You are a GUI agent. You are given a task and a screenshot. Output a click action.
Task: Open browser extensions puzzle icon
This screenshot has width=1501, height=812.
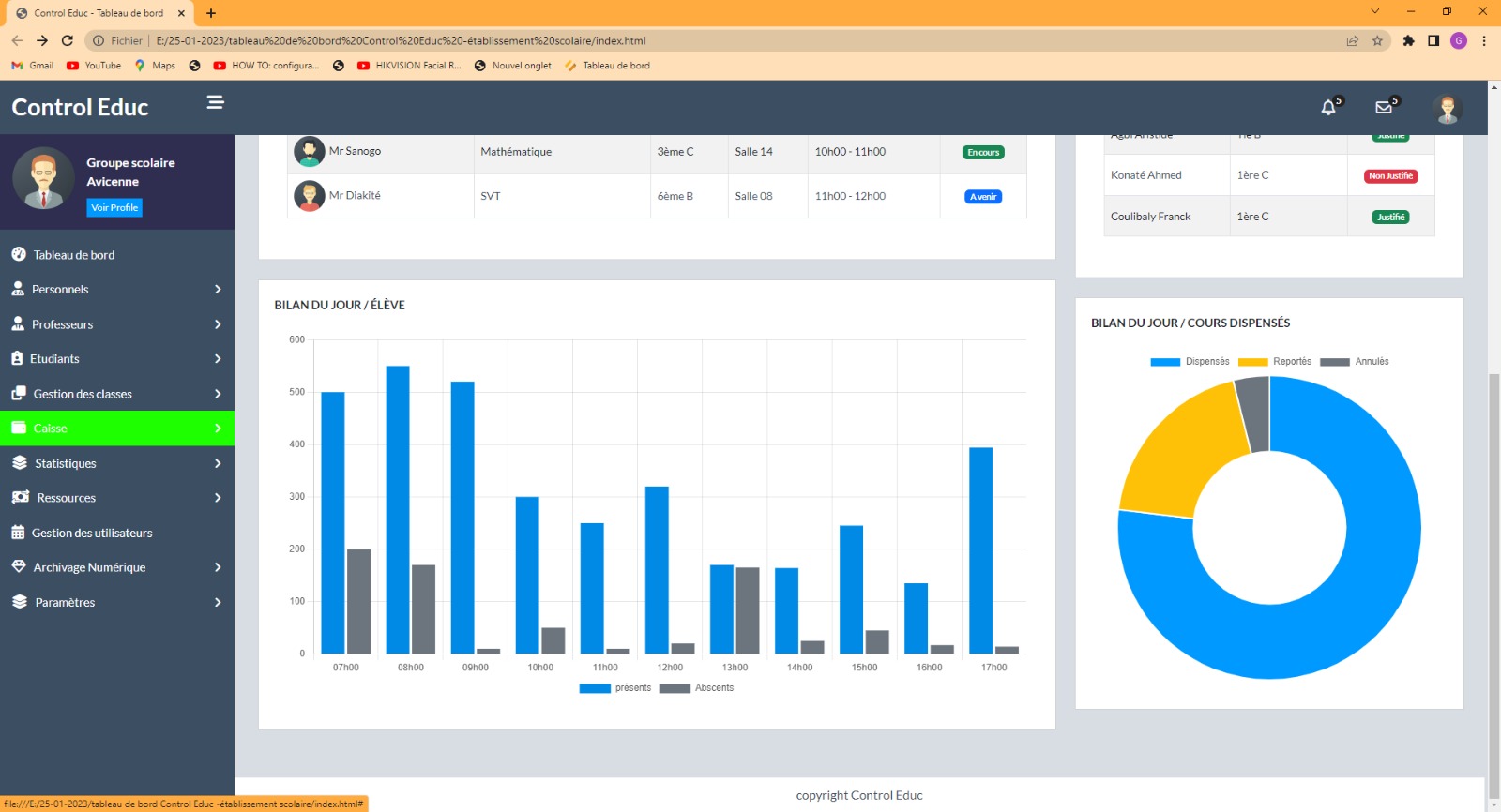[x=1408, y=40]
